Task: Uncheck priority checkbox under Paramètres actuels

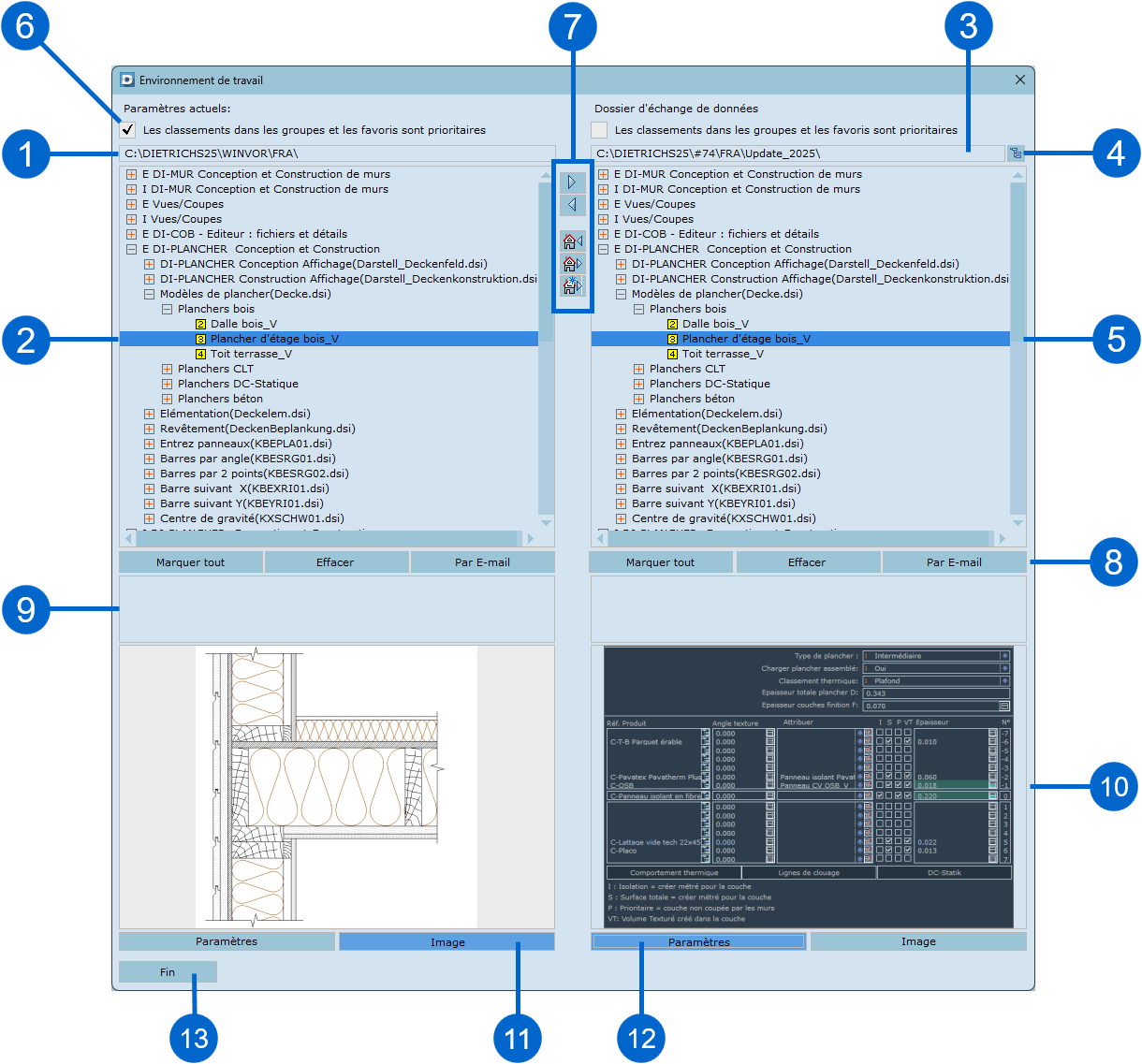Action: click(x=128, y=130)
